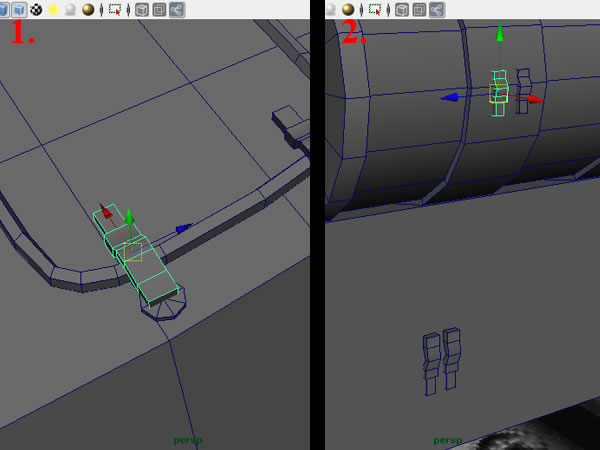Toggle X-Ray Active Components icon in left viewport

point(159,10)
